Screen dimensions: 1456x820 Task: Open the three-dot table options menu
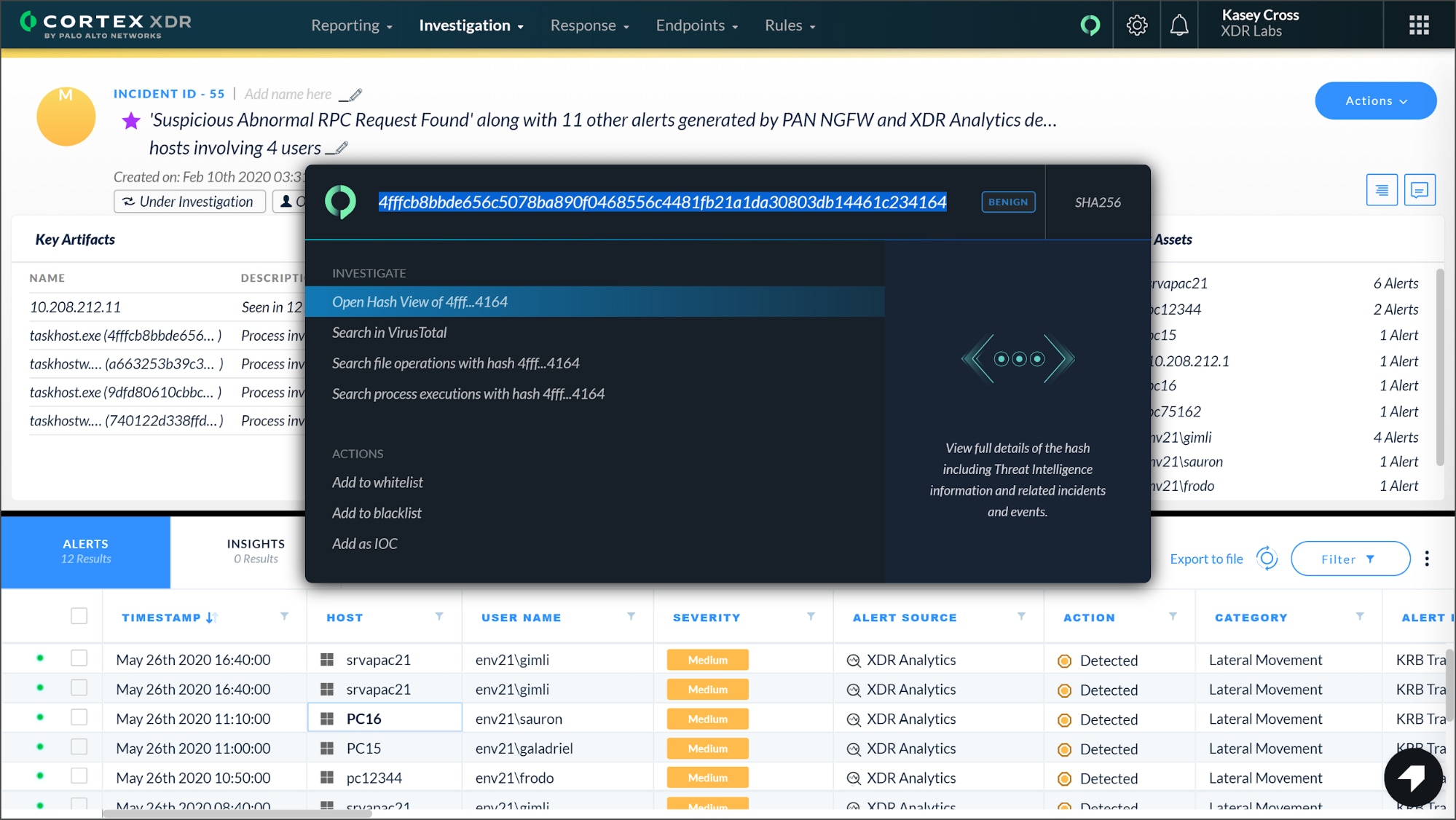(1427, 559)
